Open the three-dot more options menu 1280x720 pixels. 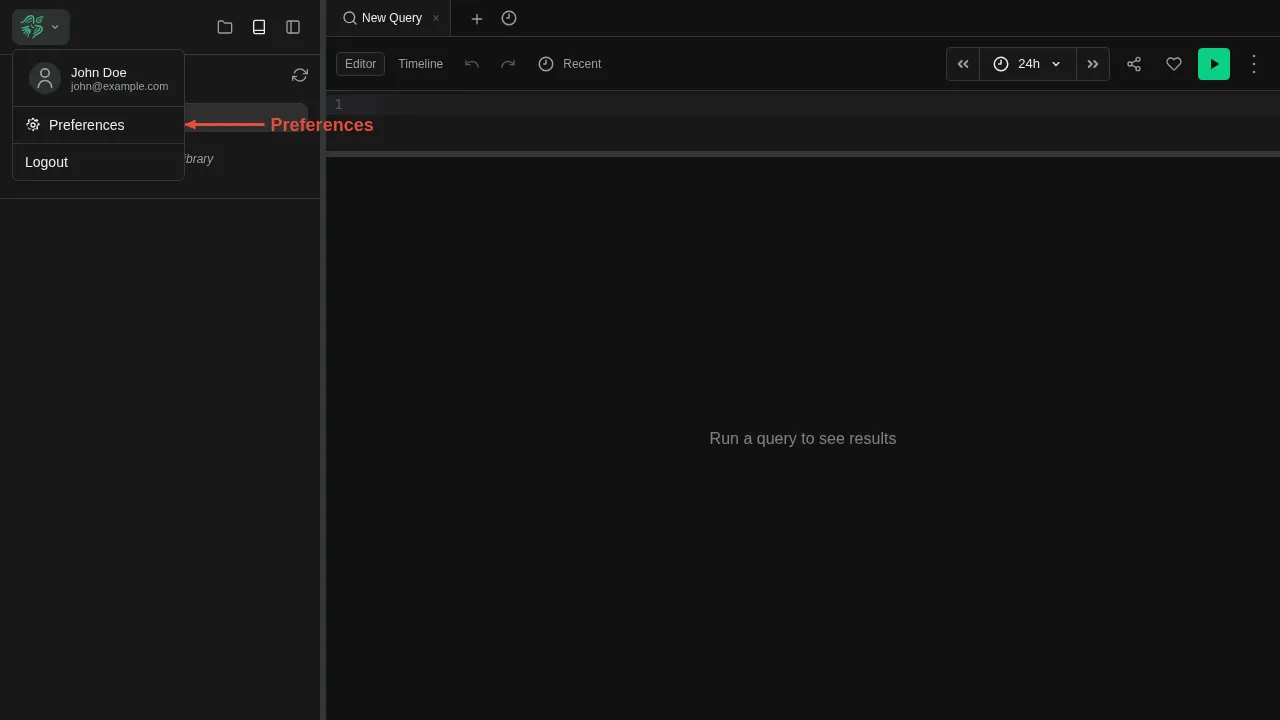click(x=1254, y=64)
